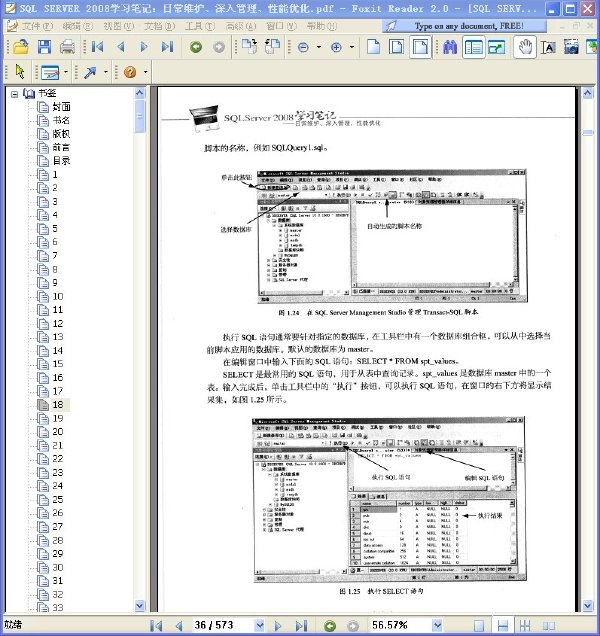
Task: Select bookmark 18
Action: coord(58,404)
